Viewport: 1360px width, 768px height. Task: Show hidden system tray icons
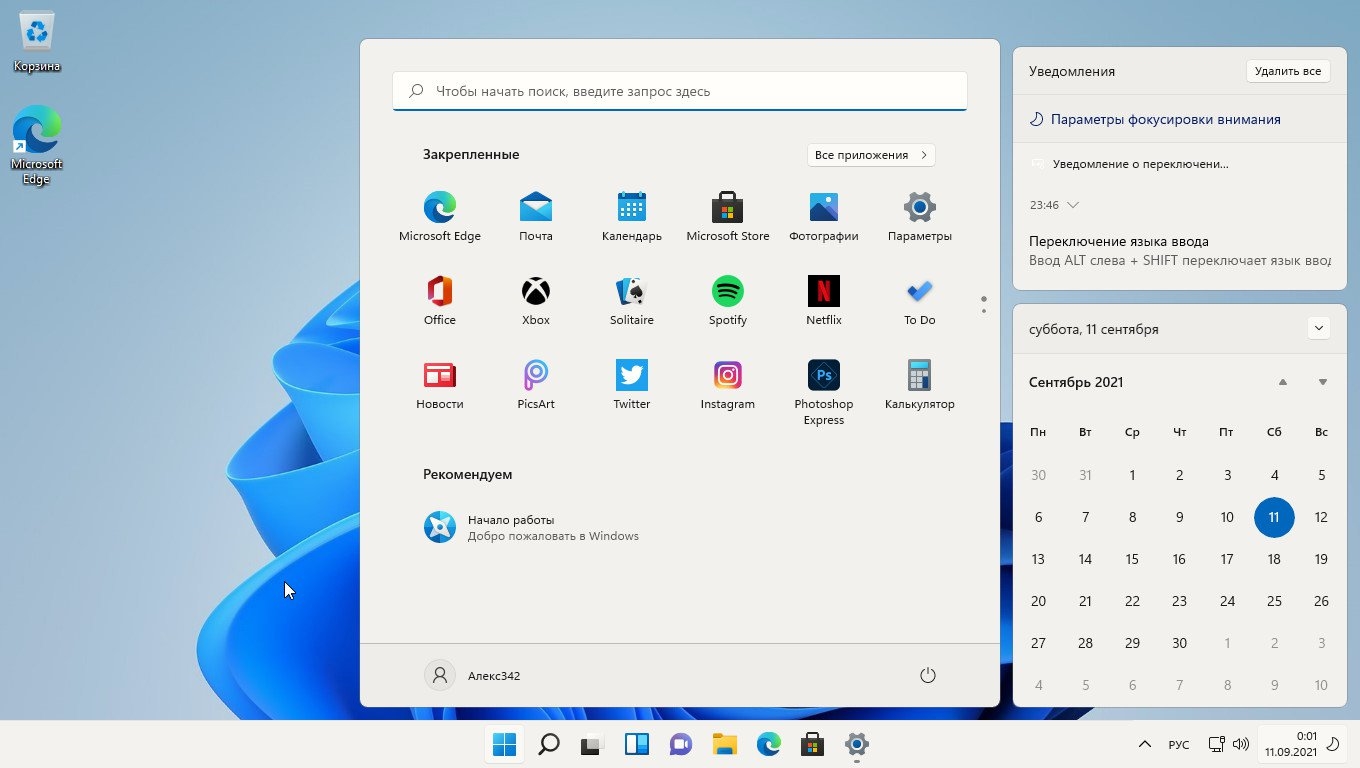[1144, 744]
